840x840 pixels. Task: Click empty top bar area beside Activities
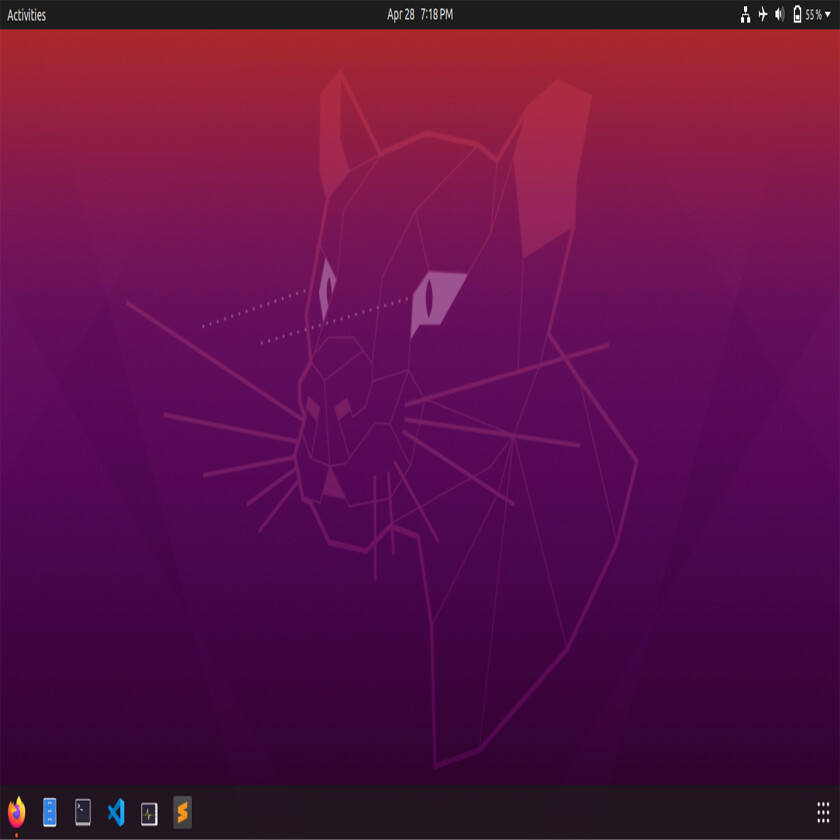point(200,14)
